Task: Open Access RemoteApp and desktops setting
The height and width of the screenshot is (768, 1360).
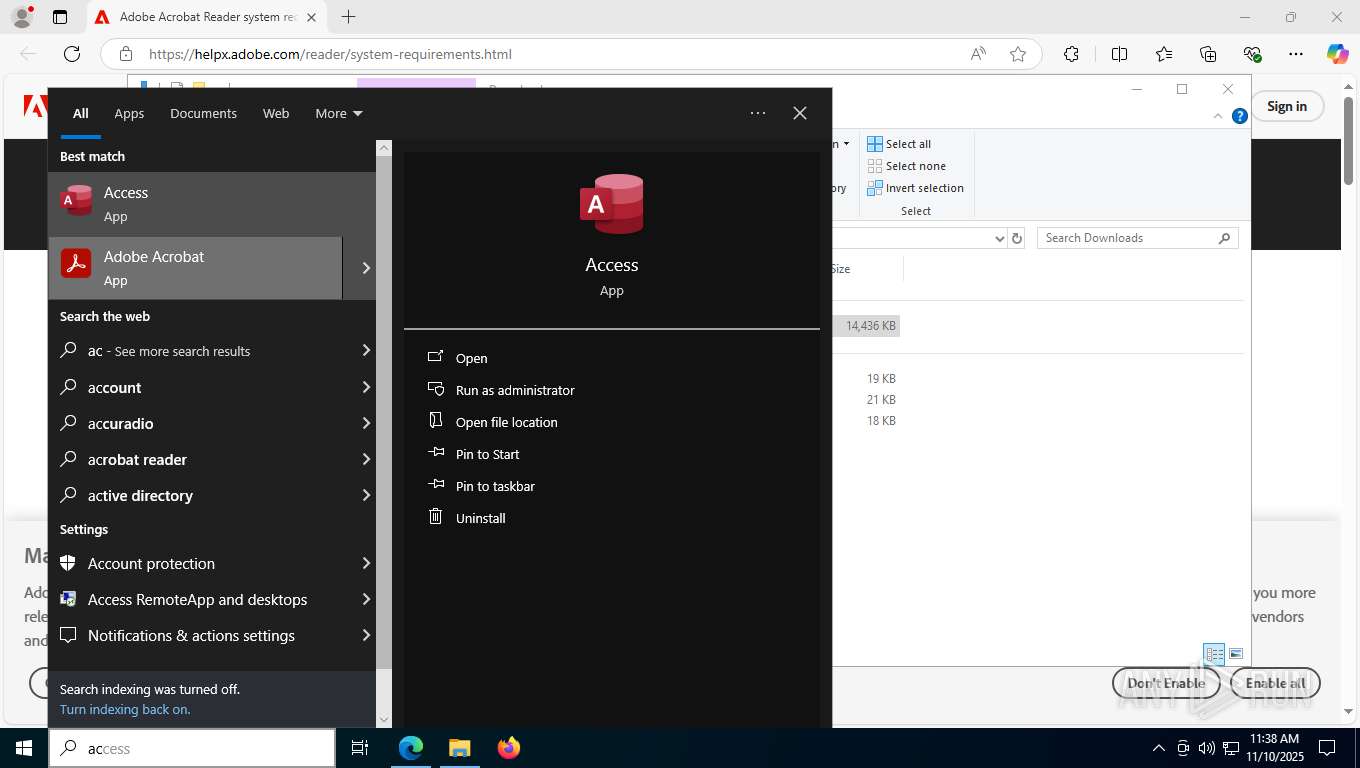Action: click(200, 599)
